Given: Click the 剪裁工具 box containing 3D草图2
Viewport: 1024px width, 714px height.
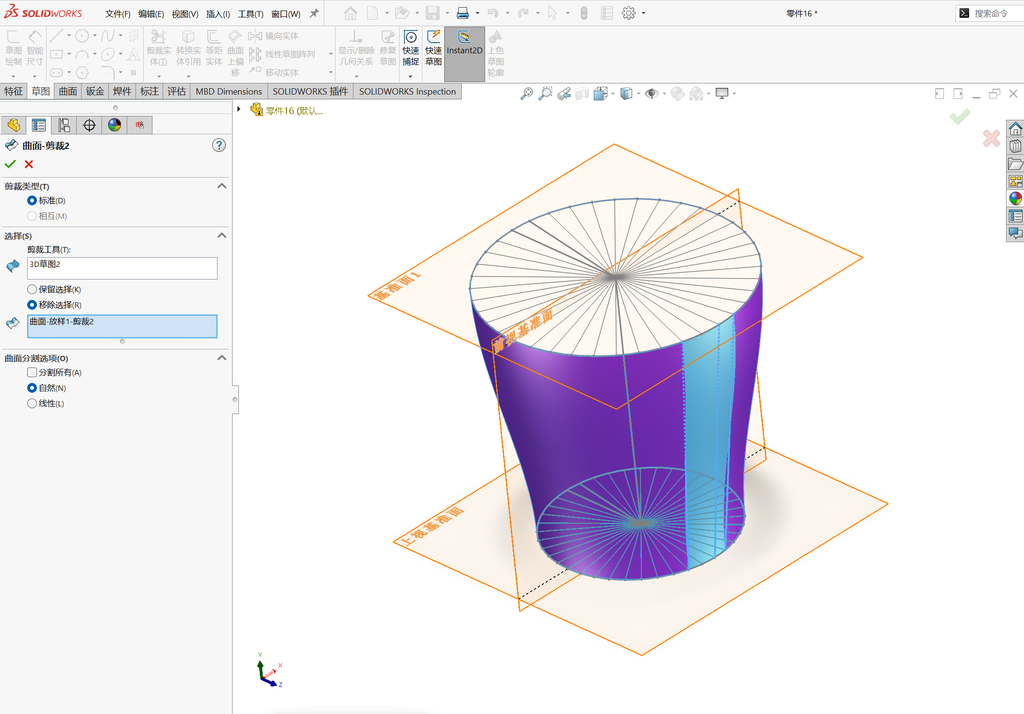Looking at the screenshot, I should click(122, 268).
